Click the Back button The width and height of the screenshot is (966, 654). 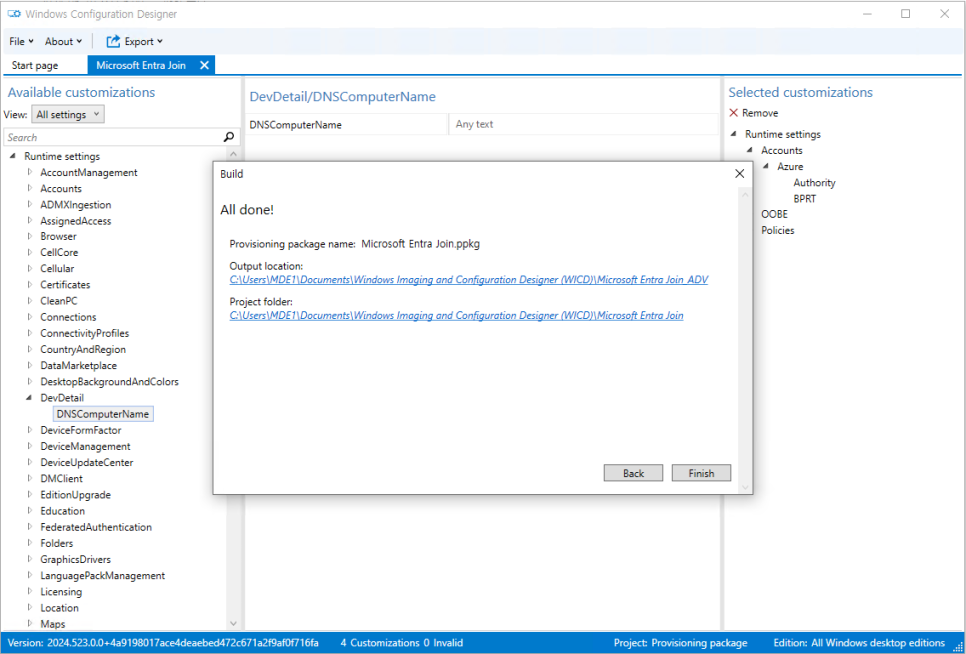coord(633,473)
